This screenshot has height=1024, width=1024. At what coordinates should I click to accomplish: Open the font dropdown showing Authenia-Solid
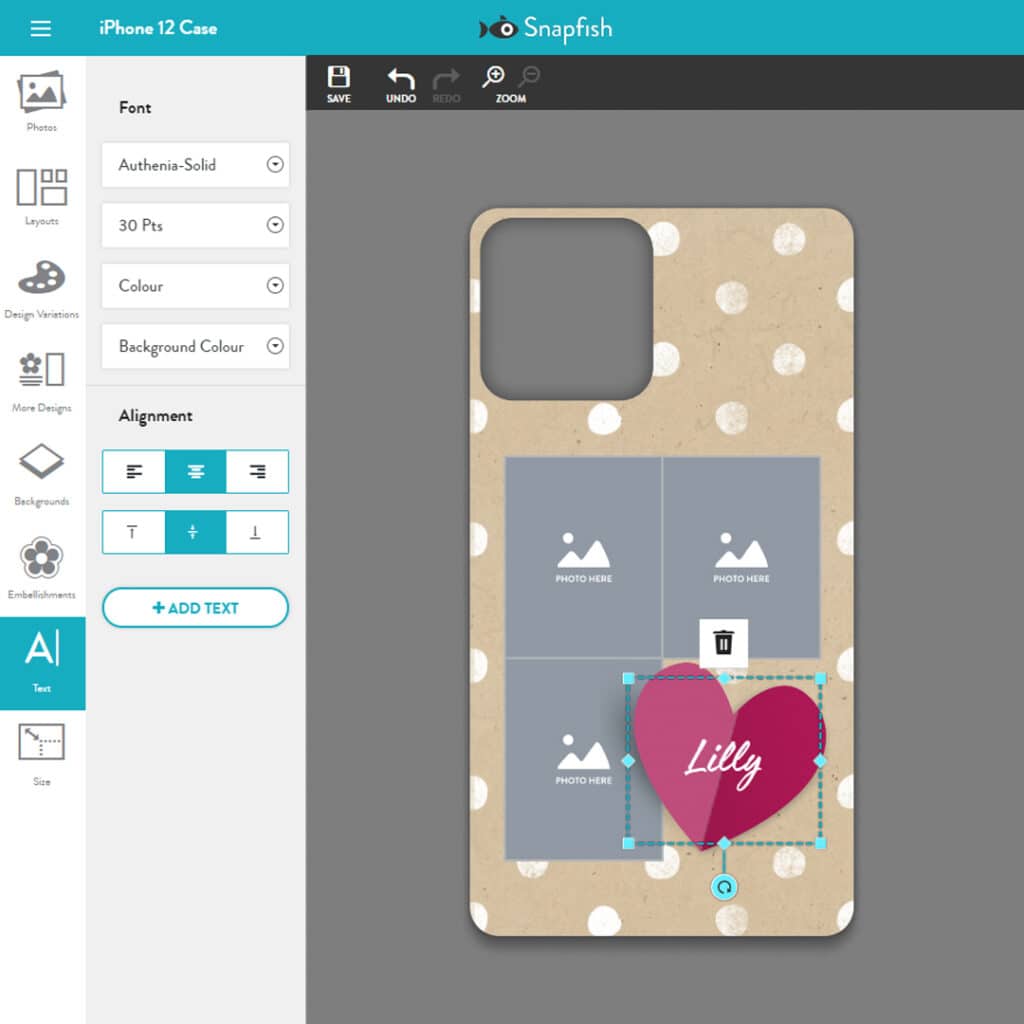click(195, 165)
